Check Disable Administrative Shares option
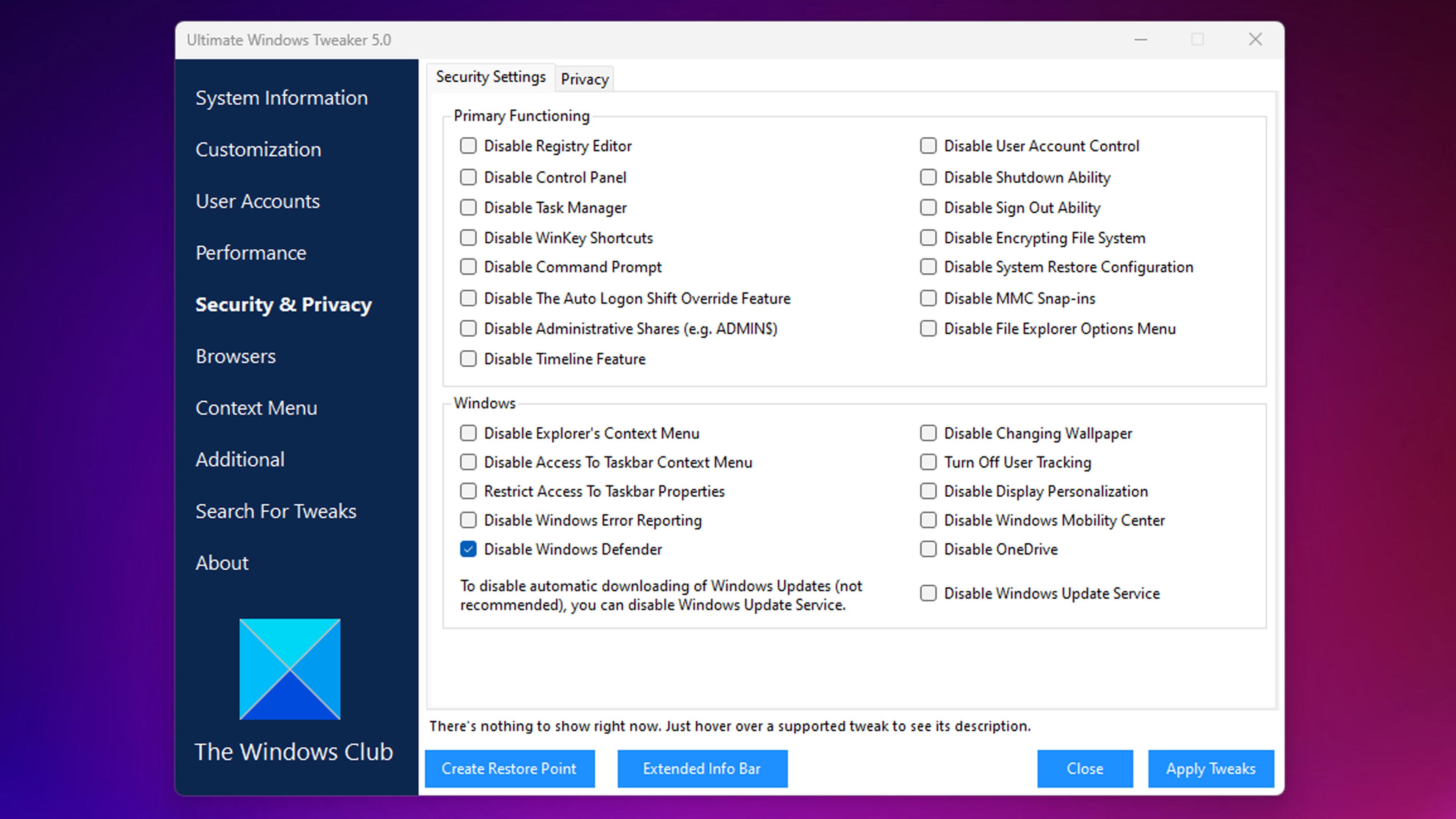 pos(468,328)
